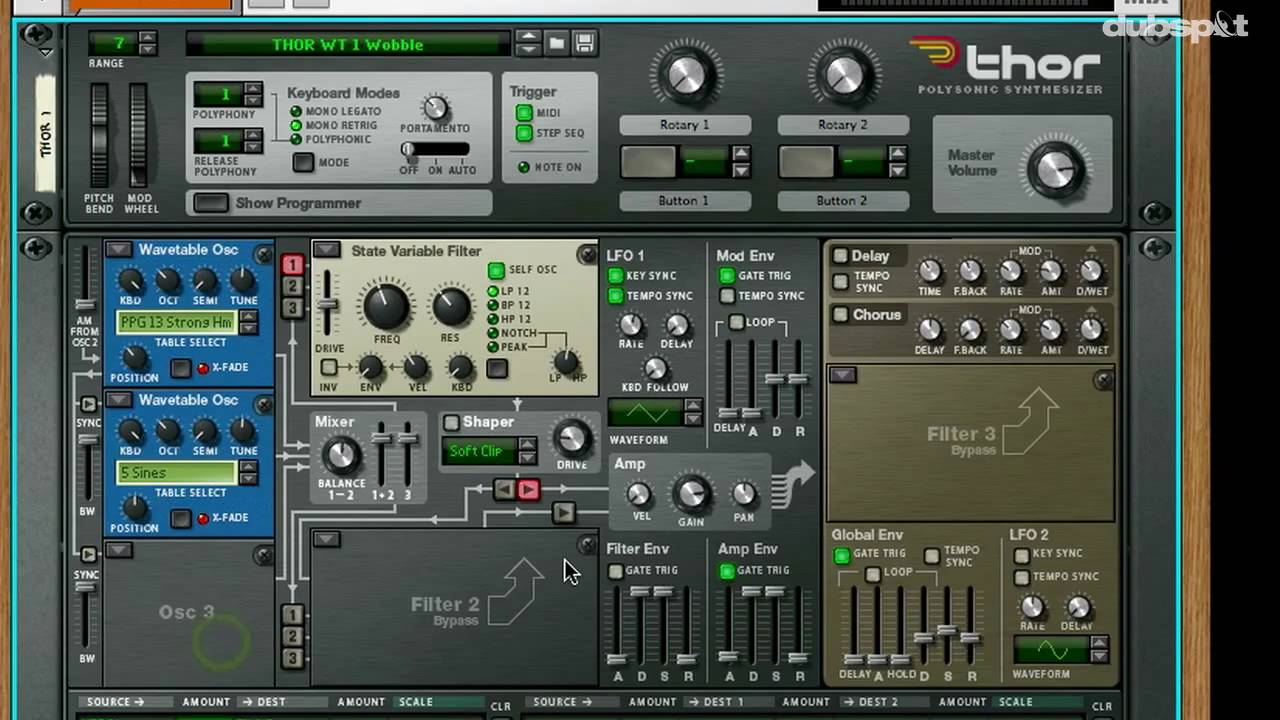Adjust filter ENV knob
This screenshot has height=720, width=1280.
pyautogui.click(x=370, y=367)
